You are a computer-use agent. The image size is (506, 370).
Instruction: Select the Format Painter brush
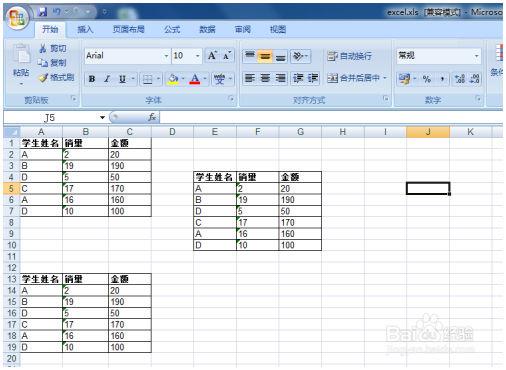(43, 78)
